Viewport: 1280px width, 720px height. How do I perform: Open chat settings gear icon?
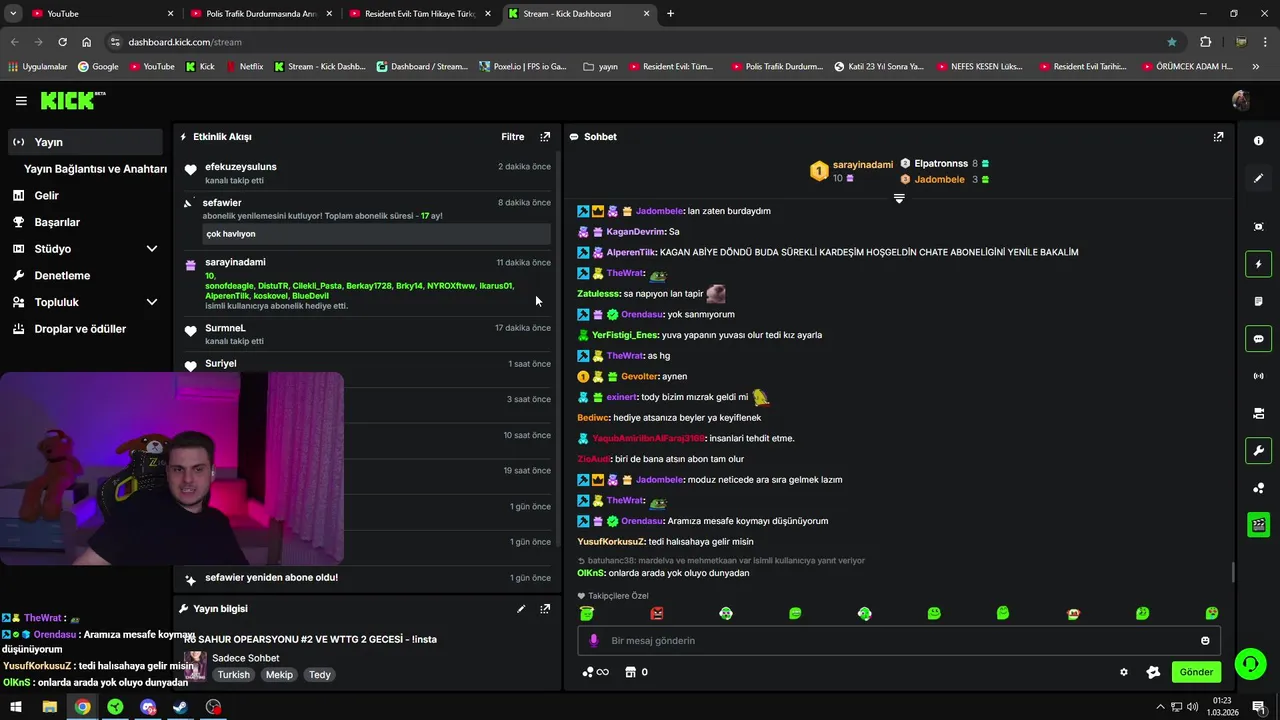point(1124,672)
